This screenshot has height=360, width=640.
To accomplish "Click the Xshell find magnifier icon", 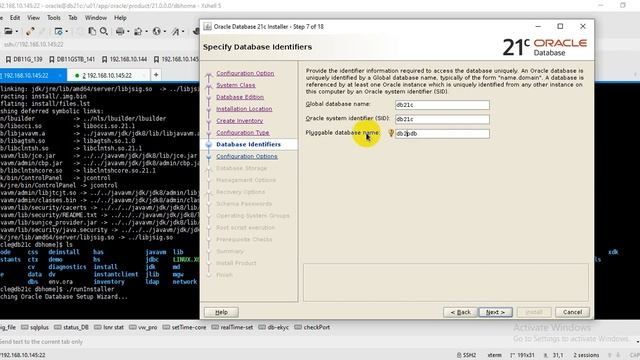I will tap(104, 31).
